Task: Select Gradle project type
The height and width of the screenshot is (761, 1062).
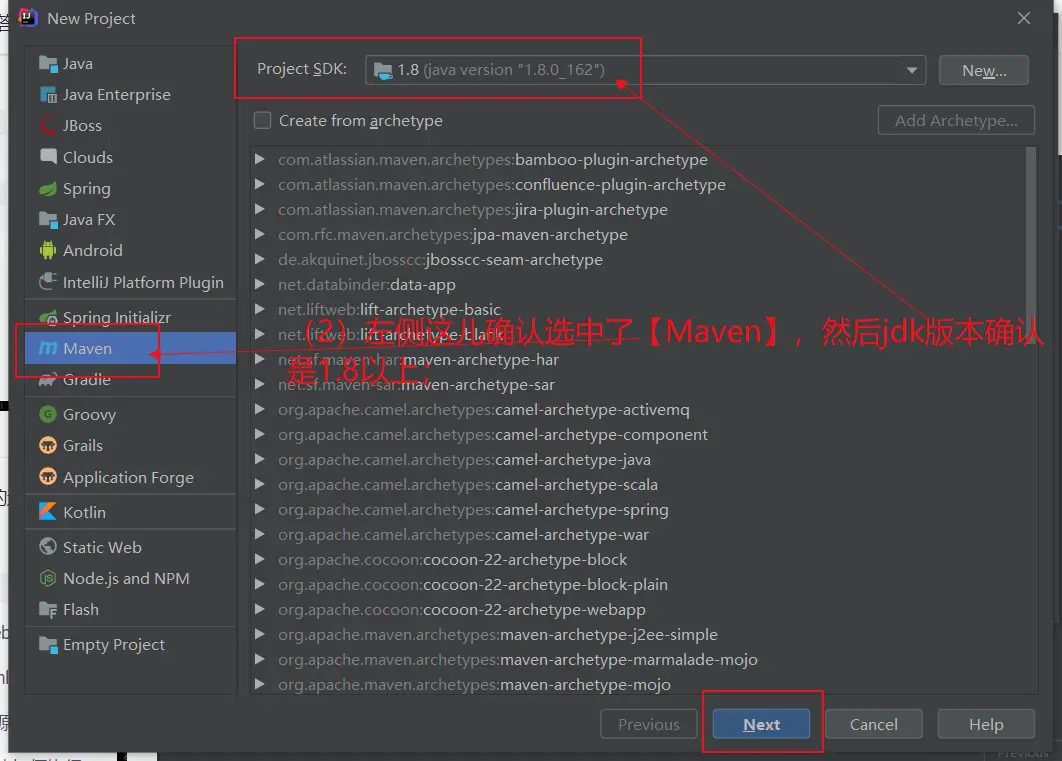Action: point(131,380)
